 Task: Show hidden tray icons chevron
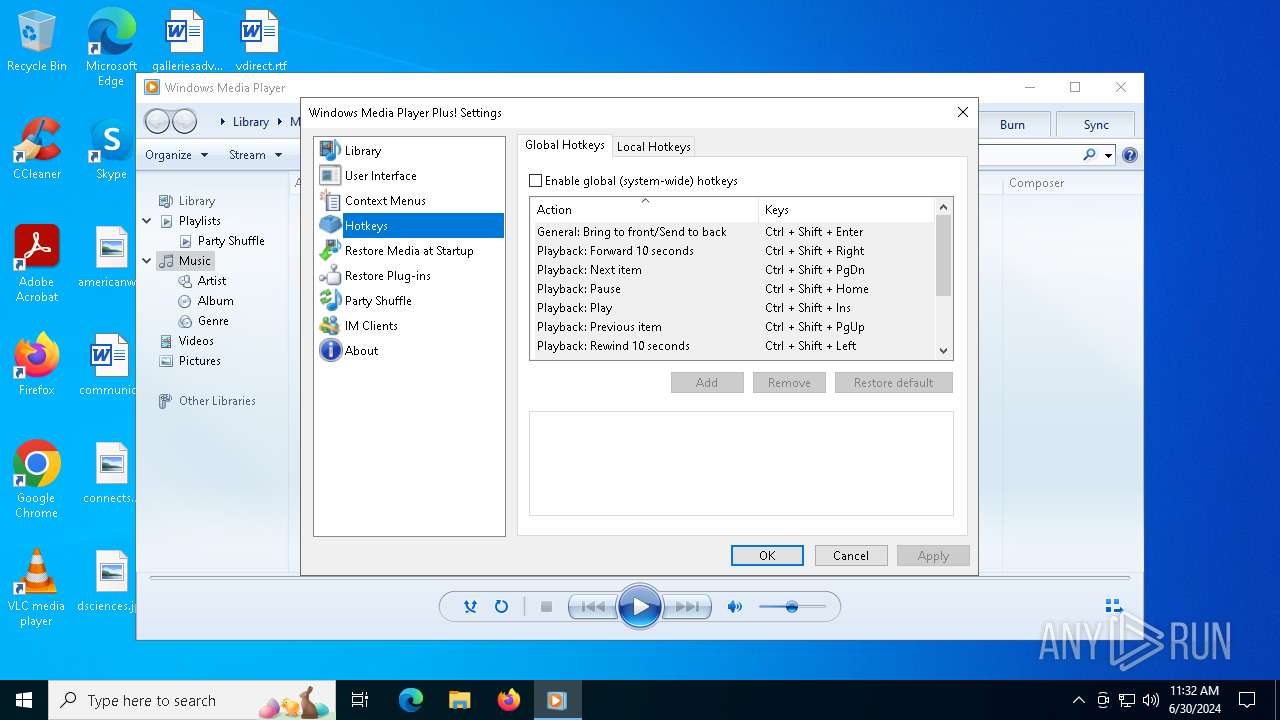1078,700
